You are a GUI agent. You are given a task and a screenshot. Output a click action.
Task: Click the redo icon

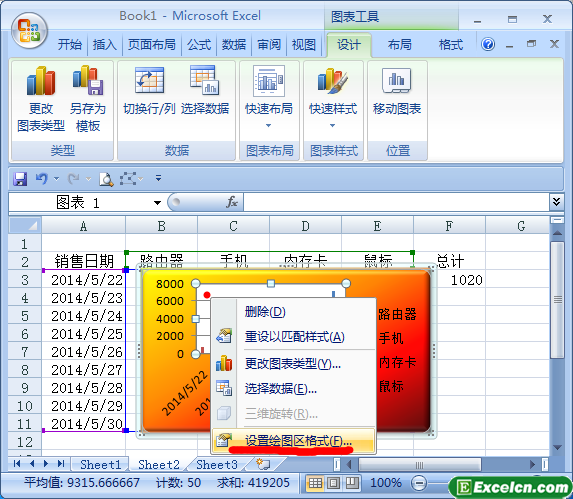73,179
